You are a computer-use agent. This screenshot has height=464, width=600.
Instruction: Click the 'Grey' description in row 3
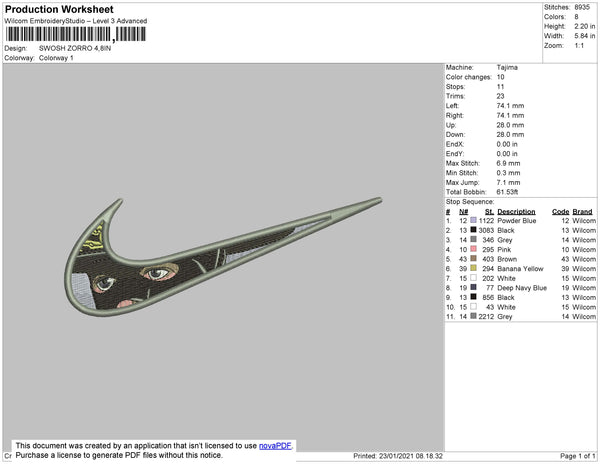coord(504,240)
